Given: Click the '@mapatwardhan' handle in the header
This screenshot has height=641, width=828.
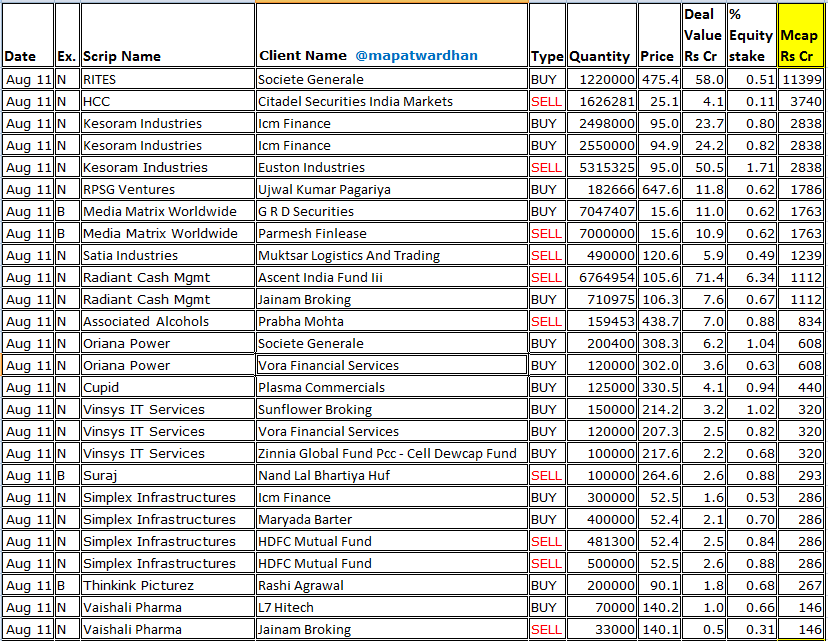Looking at the screenshot, I should [416, 55].
